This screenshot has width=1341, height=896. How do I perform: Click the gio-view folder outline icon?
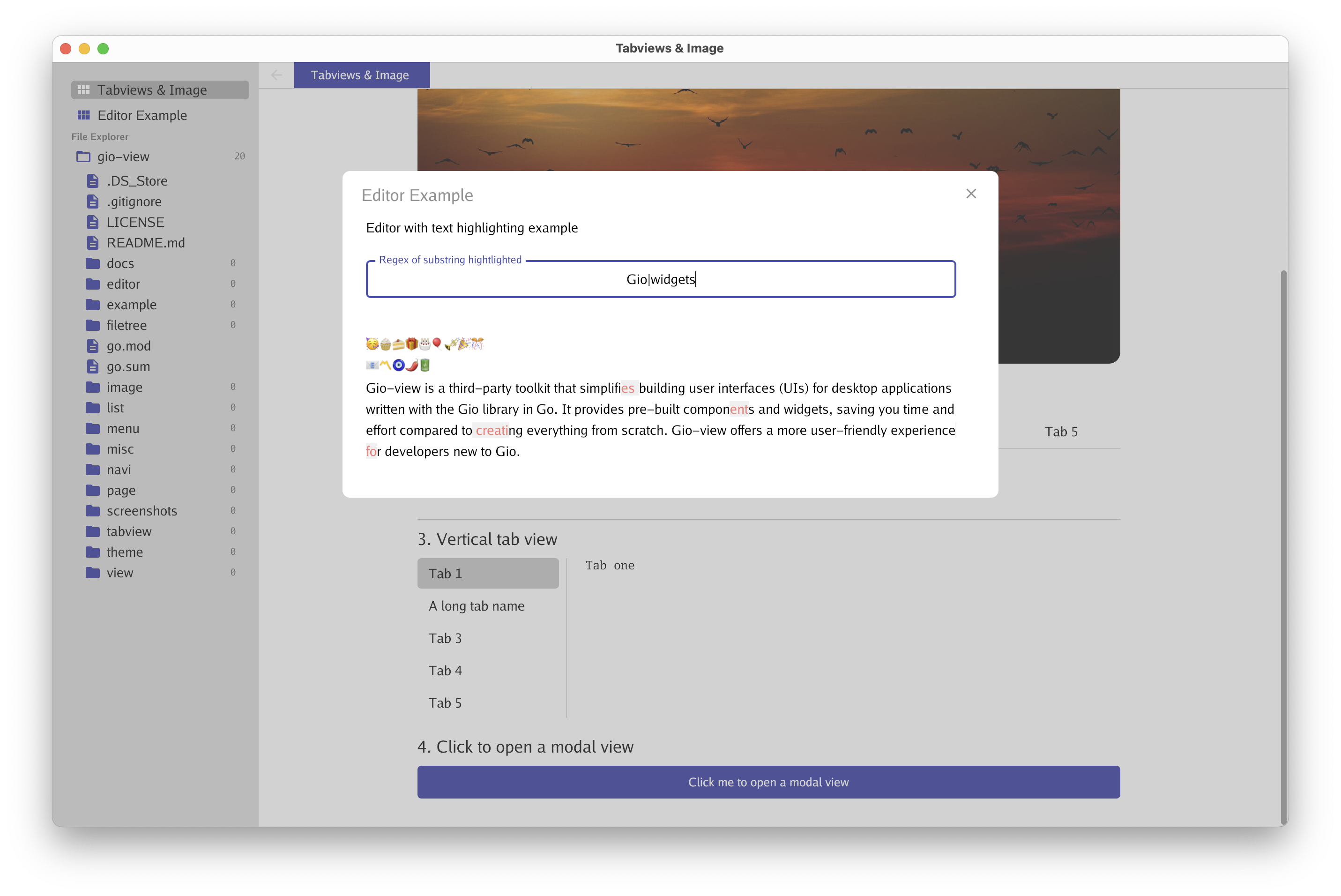(x=83, y=157)
